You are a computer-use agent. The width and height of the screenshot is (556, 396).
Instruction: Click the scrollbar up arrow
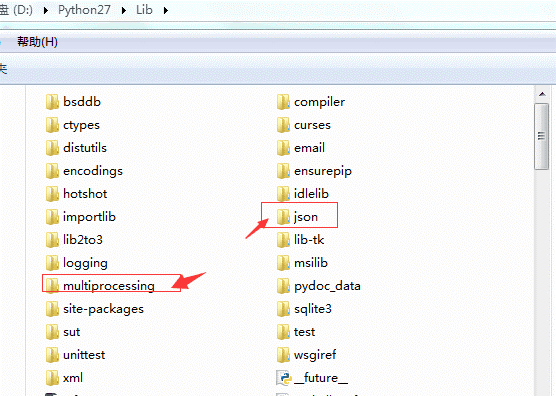tap(542, 94)
